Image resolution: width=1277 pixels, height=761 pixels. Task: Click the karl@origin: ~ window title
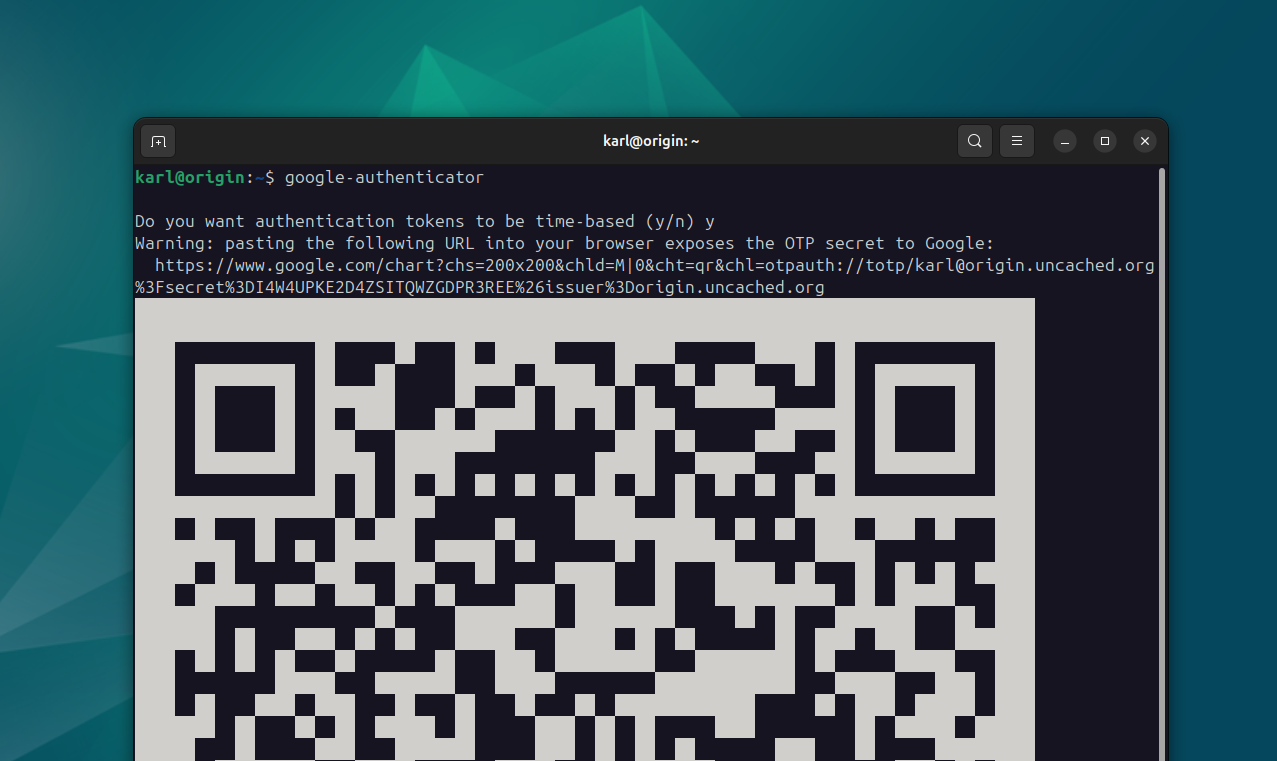(x=651, y=141)
